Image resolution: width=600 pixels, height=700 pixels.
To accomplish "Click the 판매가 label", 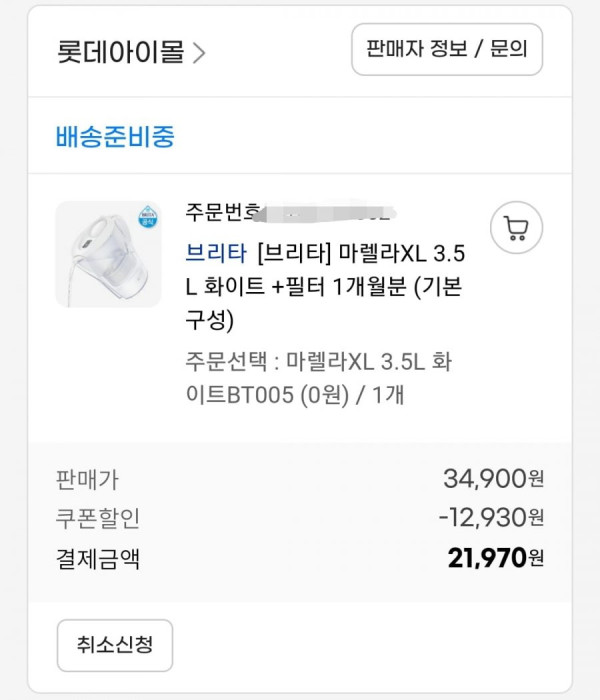I will pos(87,479).
